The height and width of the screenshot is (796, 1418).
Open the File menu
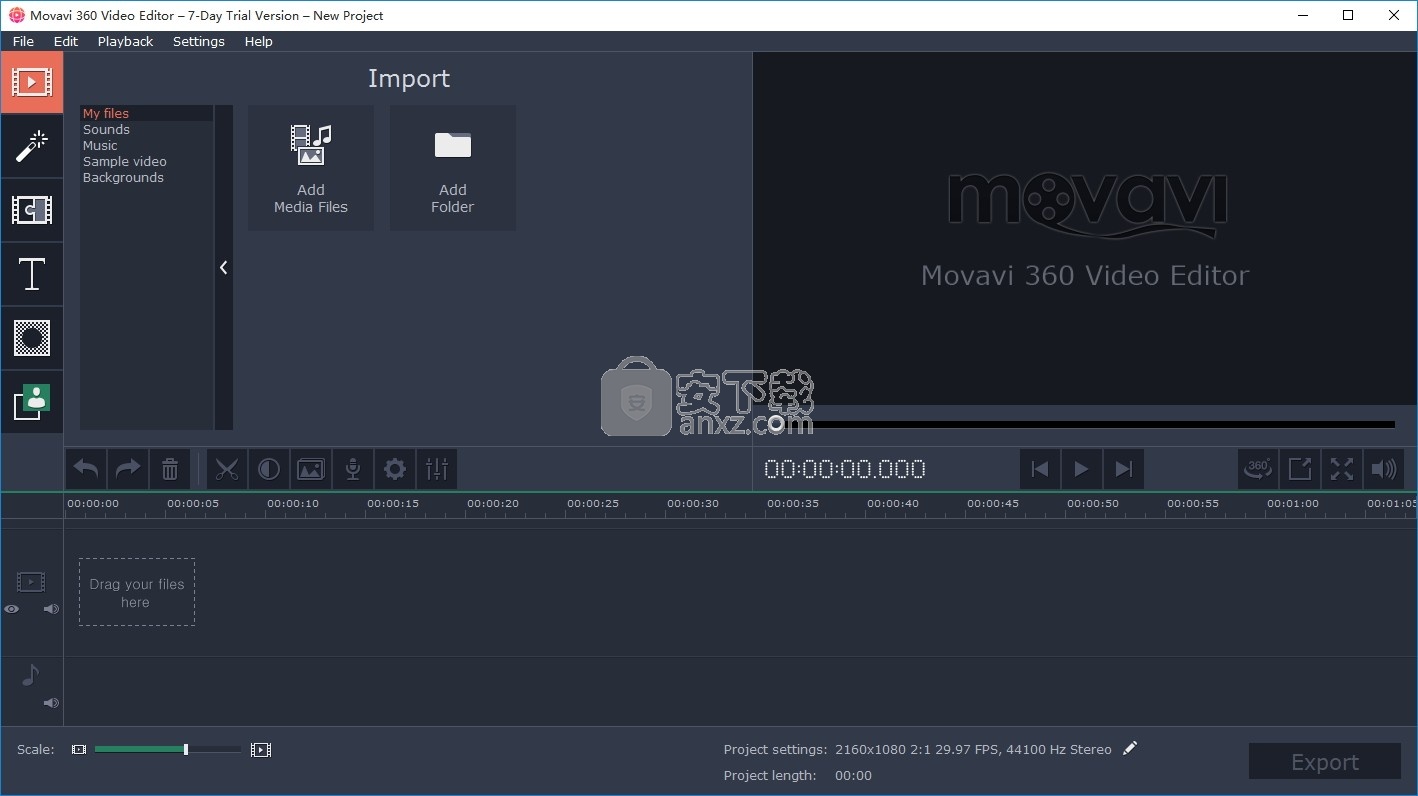[23, 41]
